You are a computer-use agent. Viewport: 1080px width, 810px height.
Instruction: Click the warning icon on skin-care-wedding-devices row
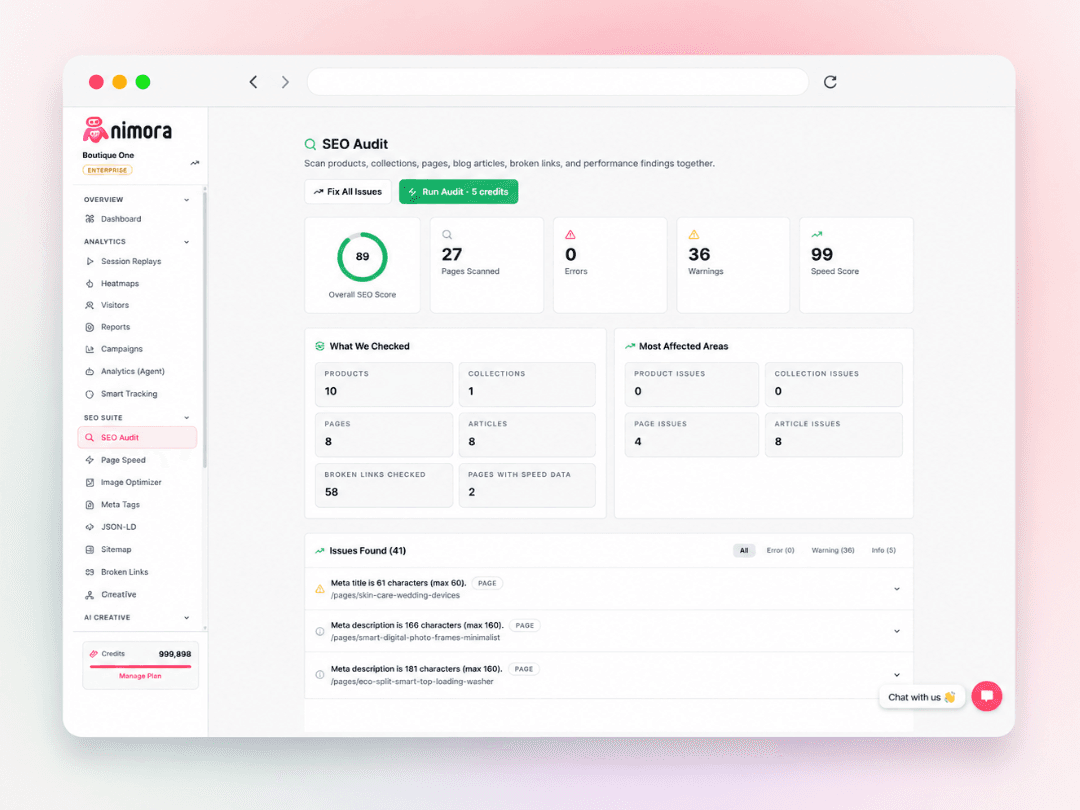point(320,589)
